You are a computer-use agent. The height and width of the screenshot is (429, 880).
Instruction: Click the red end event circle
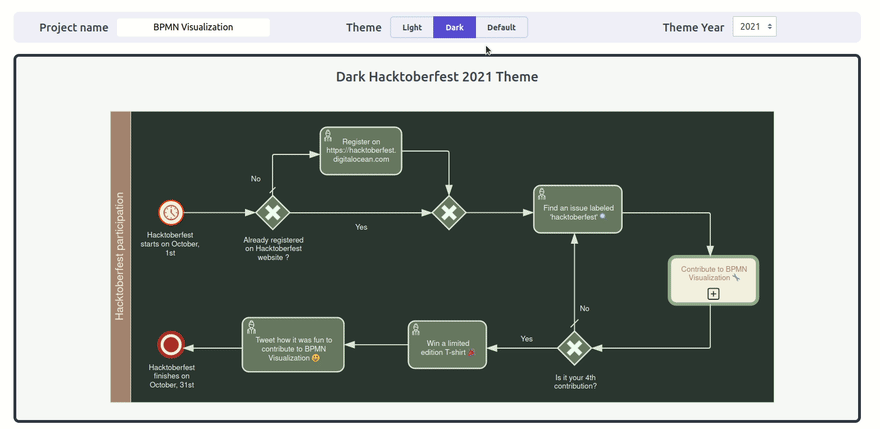pos(171,345)
